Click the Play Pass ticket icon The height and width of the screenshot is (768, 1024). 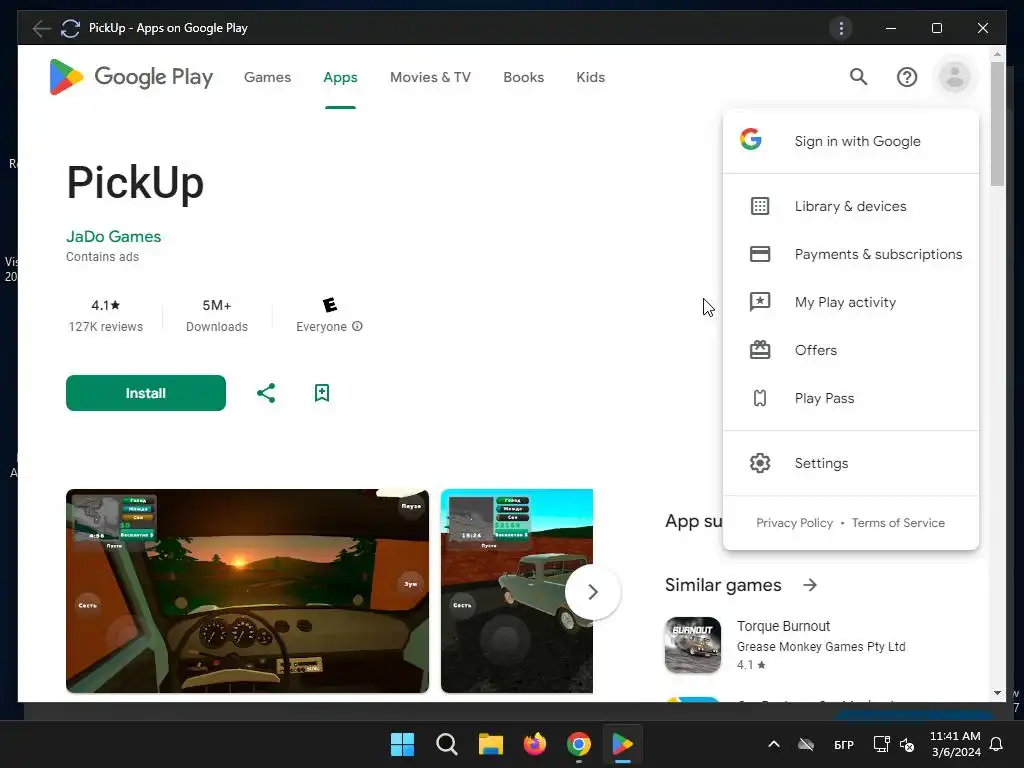[760, 398]
